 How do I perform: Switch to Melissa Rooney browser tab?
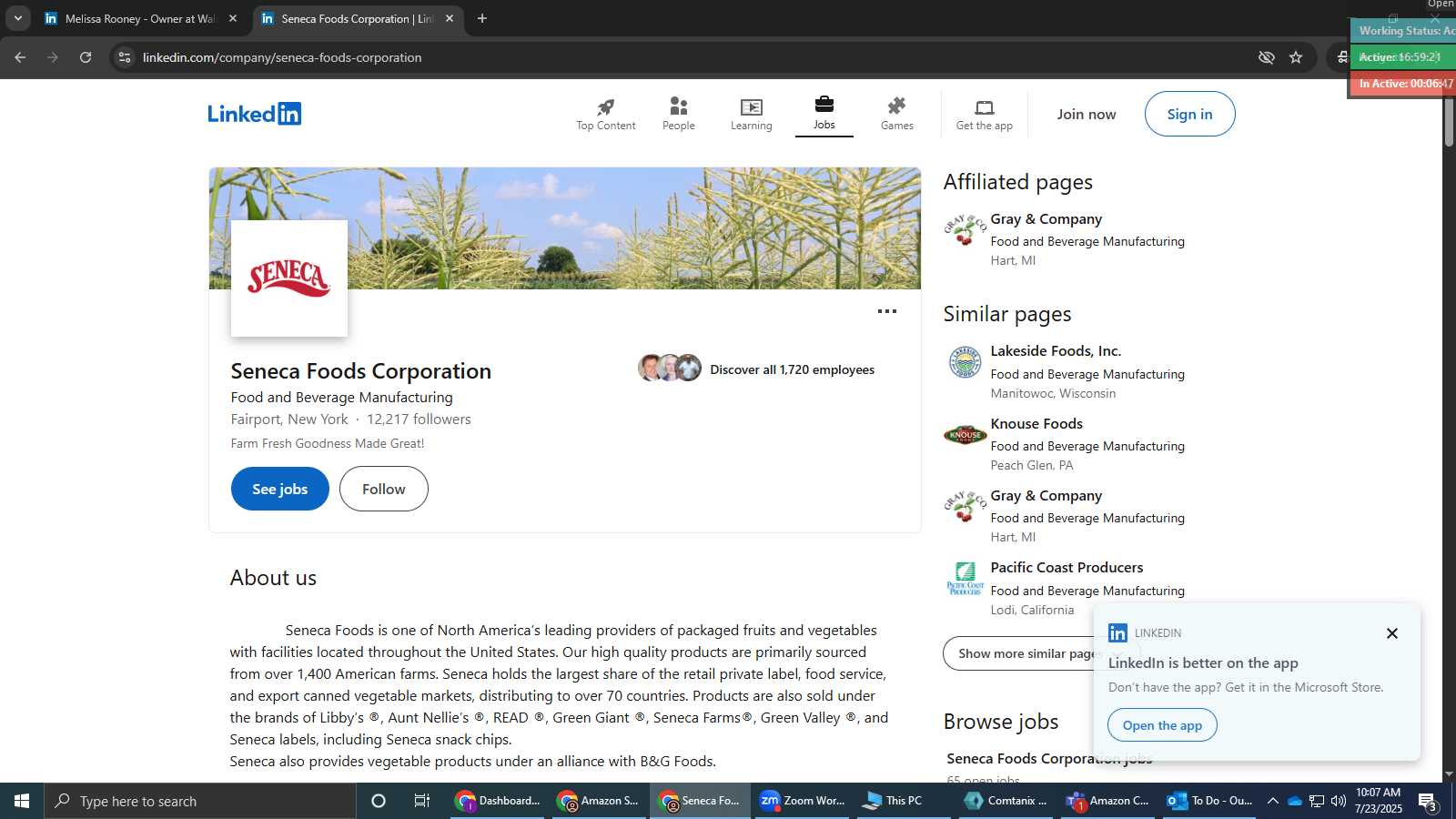click(139, 18)
